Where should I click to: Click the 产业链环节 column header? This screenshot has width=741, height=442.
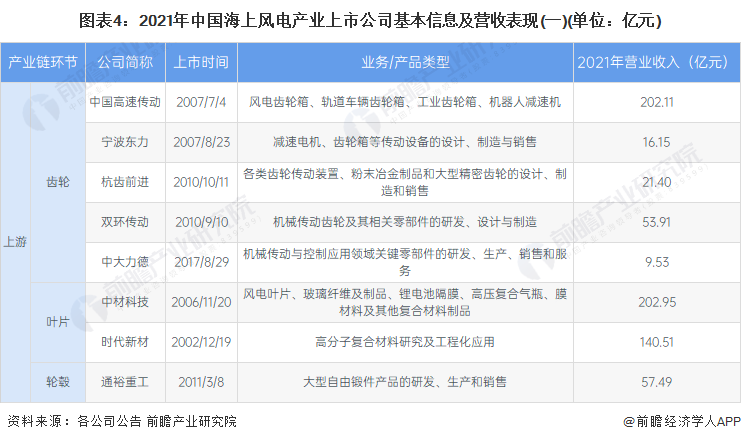pos(42,63)
